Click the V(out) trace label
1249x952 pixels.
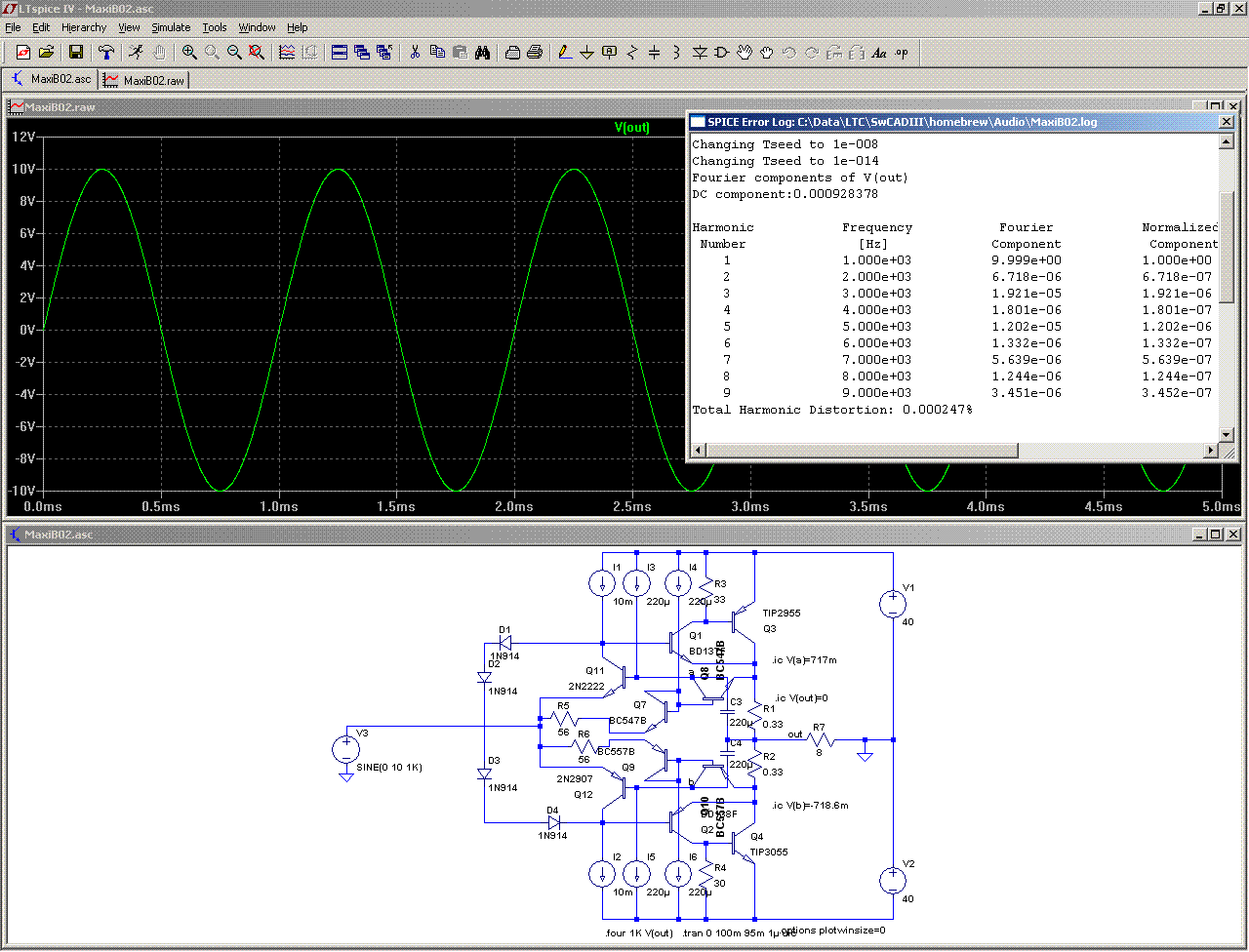[x=632, y=128]
